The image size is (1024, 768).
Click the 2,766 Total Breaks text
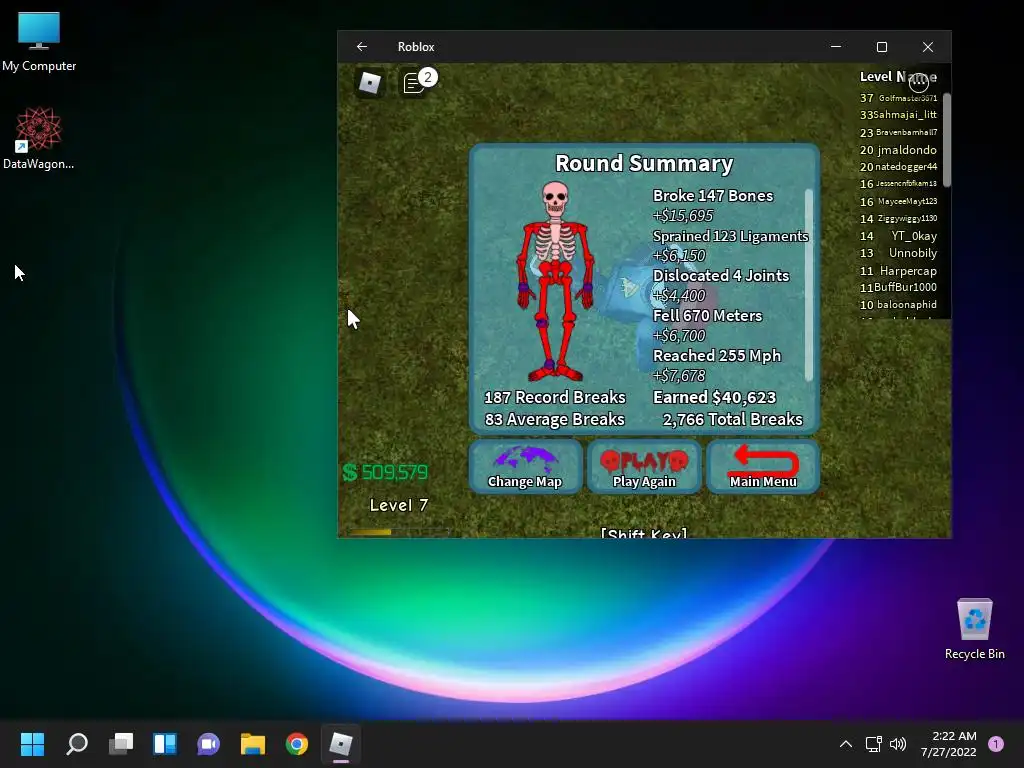coord(732,419)
